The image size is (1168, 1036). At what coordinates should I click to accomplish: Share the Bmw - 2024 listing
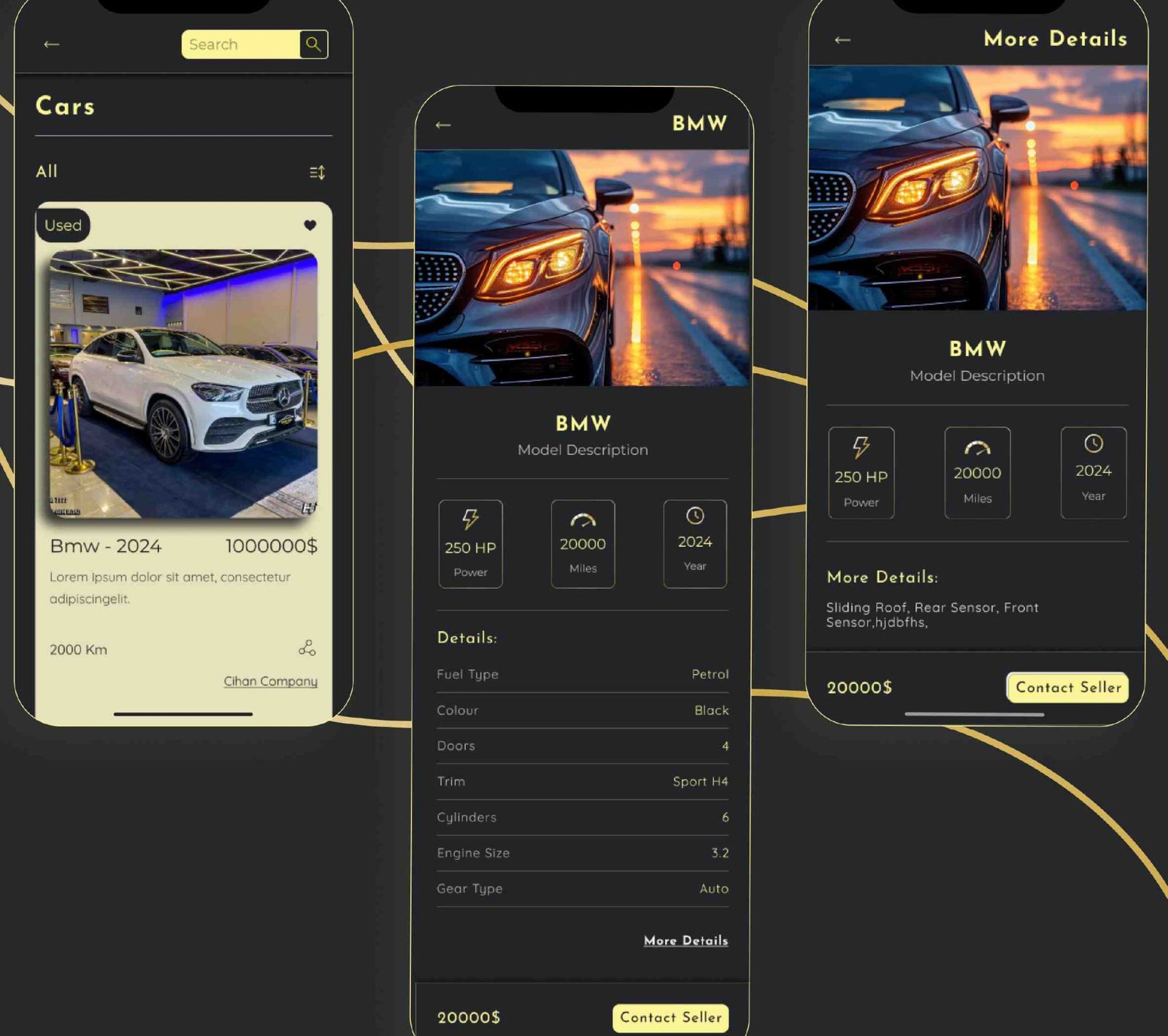307,648
